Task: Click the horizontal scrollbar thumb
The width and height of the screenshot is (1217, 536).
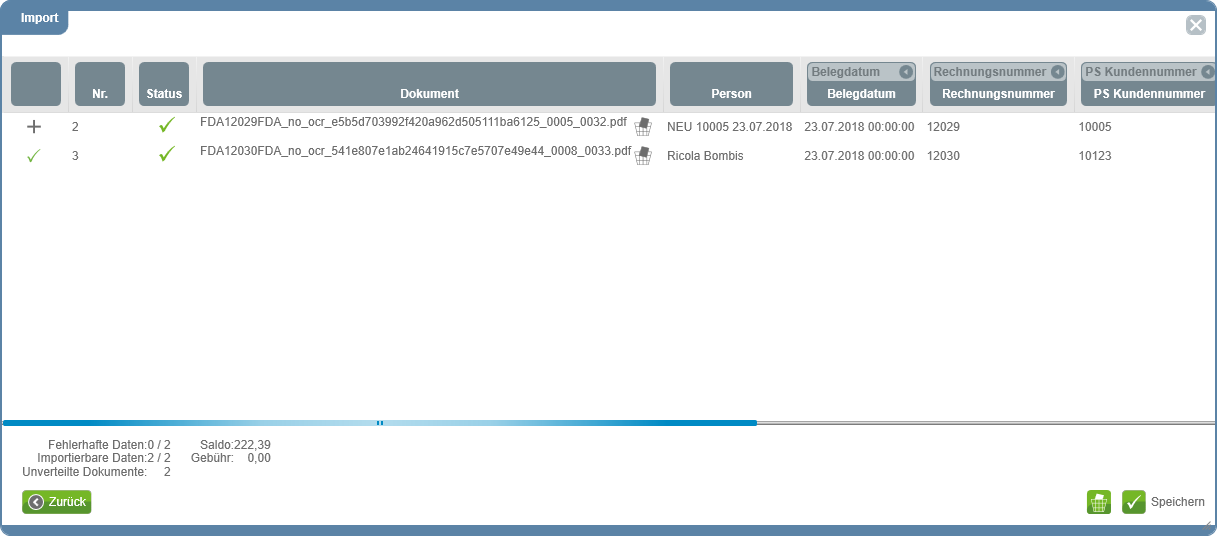Action: pyautogui.click(x=380, y=423)
